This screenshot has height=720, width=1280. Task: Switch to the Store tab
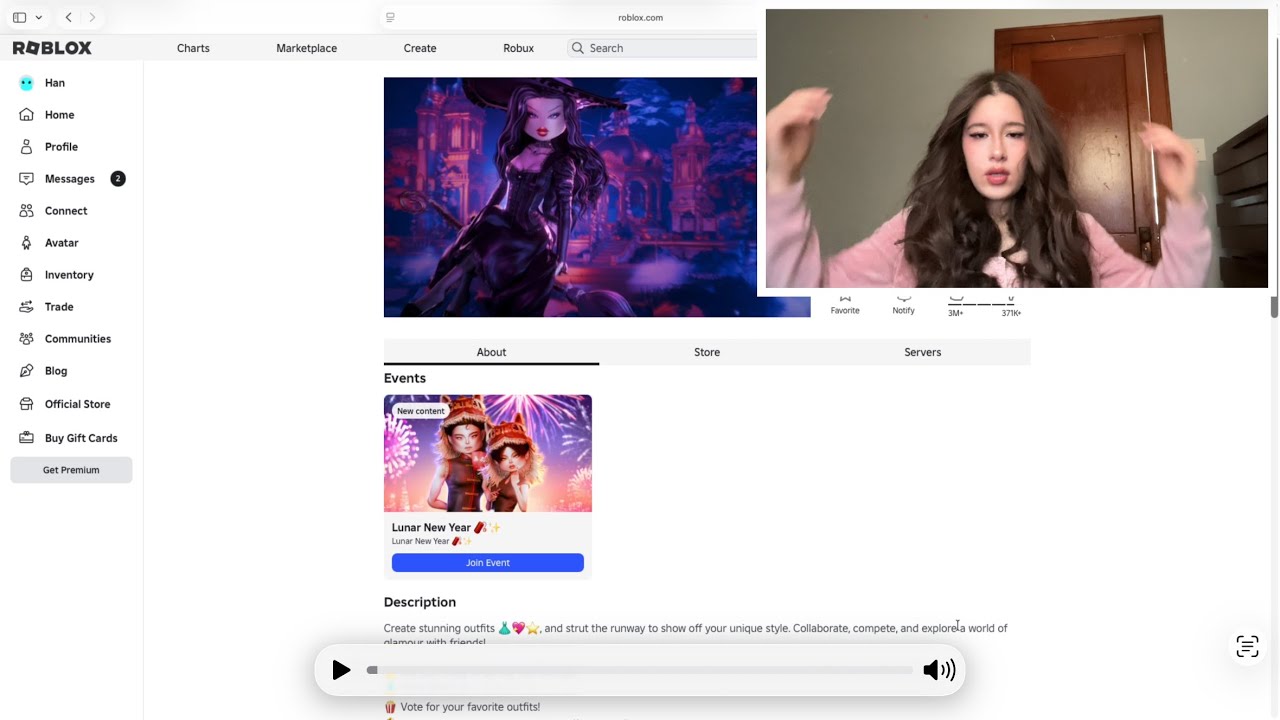[707, 352]
